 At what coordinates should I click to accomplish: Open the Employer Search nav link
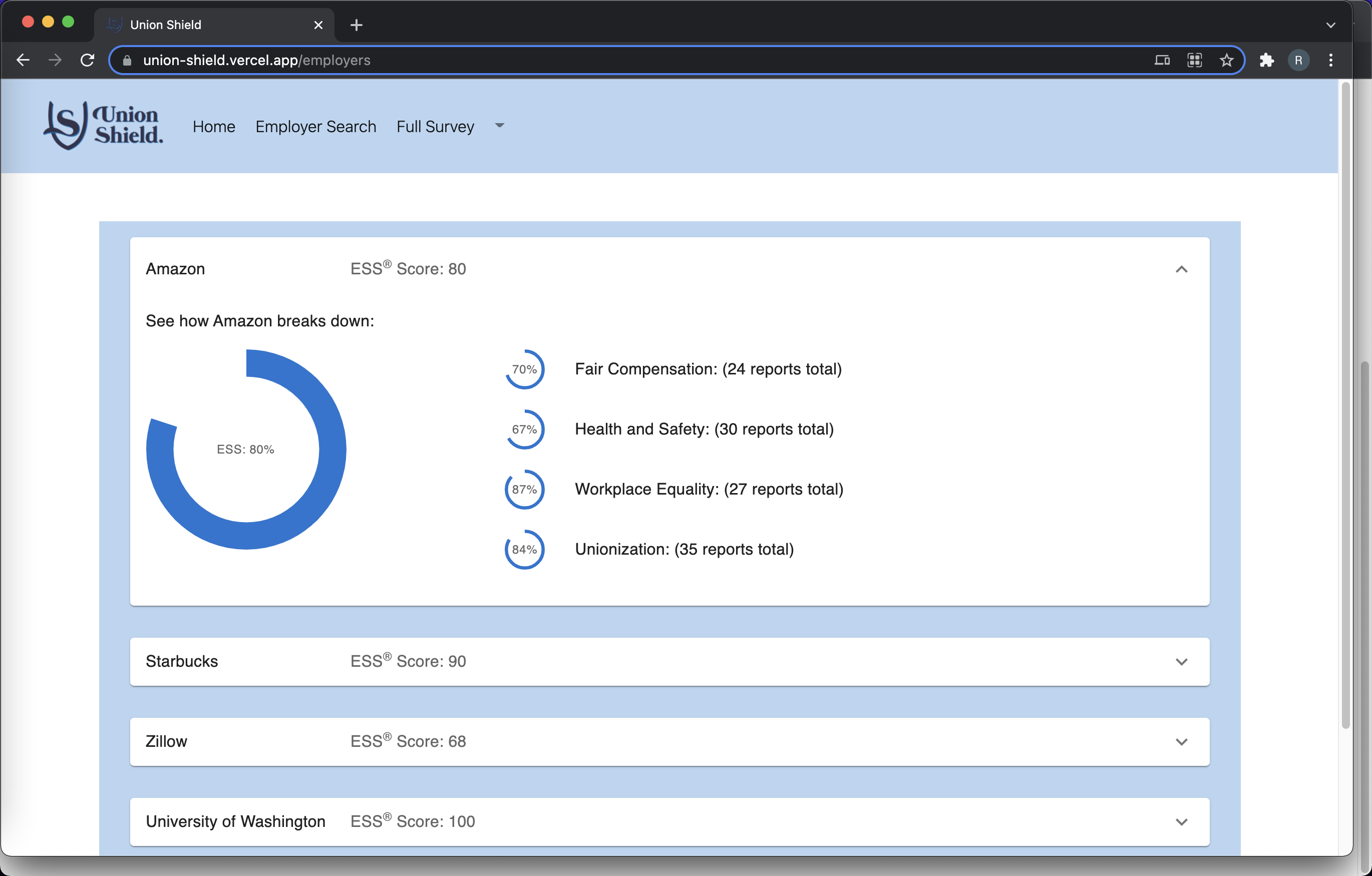(x=315, y=127)
